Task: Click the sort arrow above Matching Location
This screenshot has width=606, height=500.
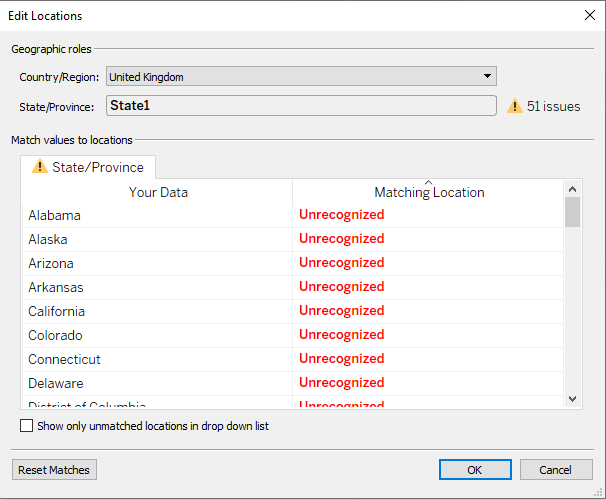Action: coord(429,182)
